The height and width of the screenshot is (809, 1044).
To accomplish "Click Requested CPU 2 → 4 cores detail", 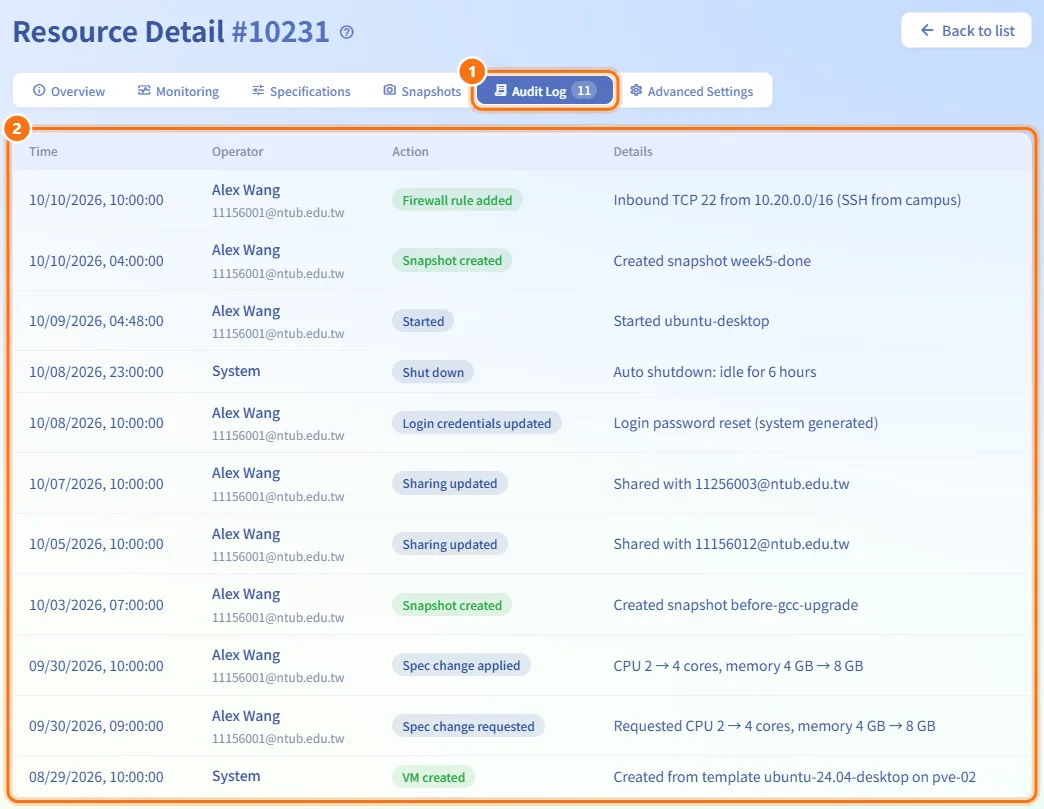I will [x=774, y=726].
